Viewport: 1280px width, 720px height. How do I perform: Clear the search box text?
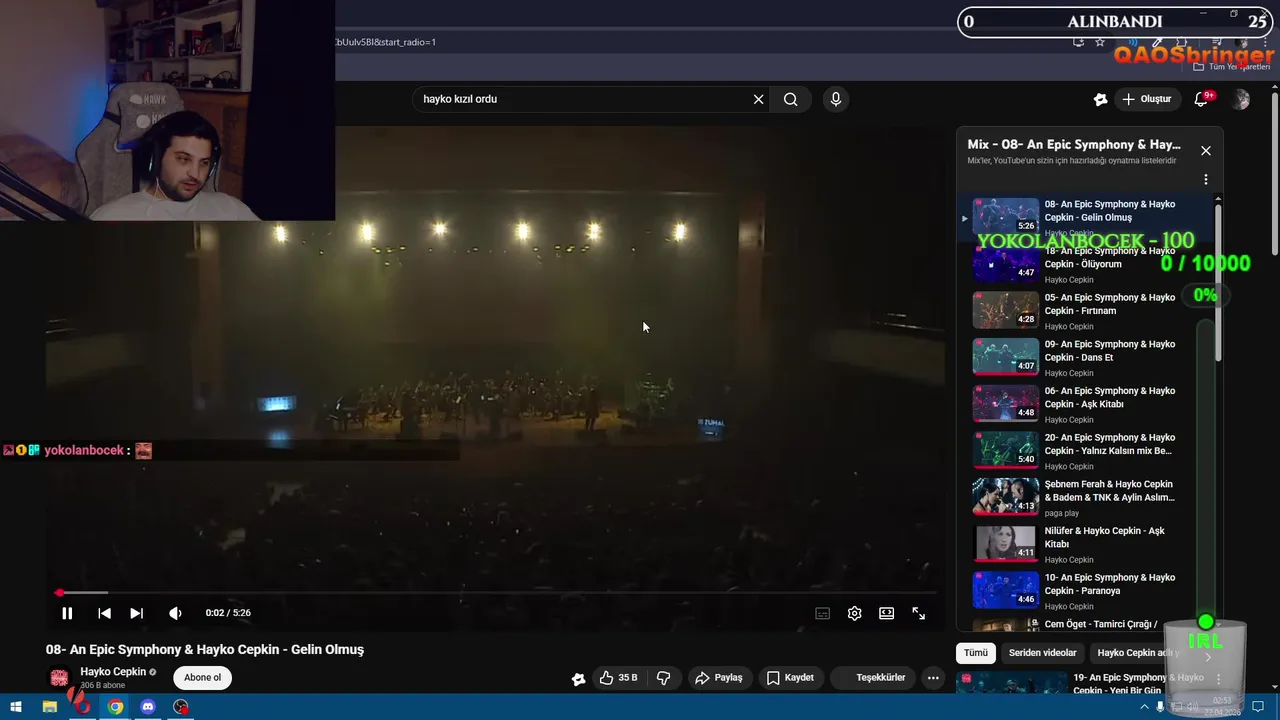click(758, 99)
